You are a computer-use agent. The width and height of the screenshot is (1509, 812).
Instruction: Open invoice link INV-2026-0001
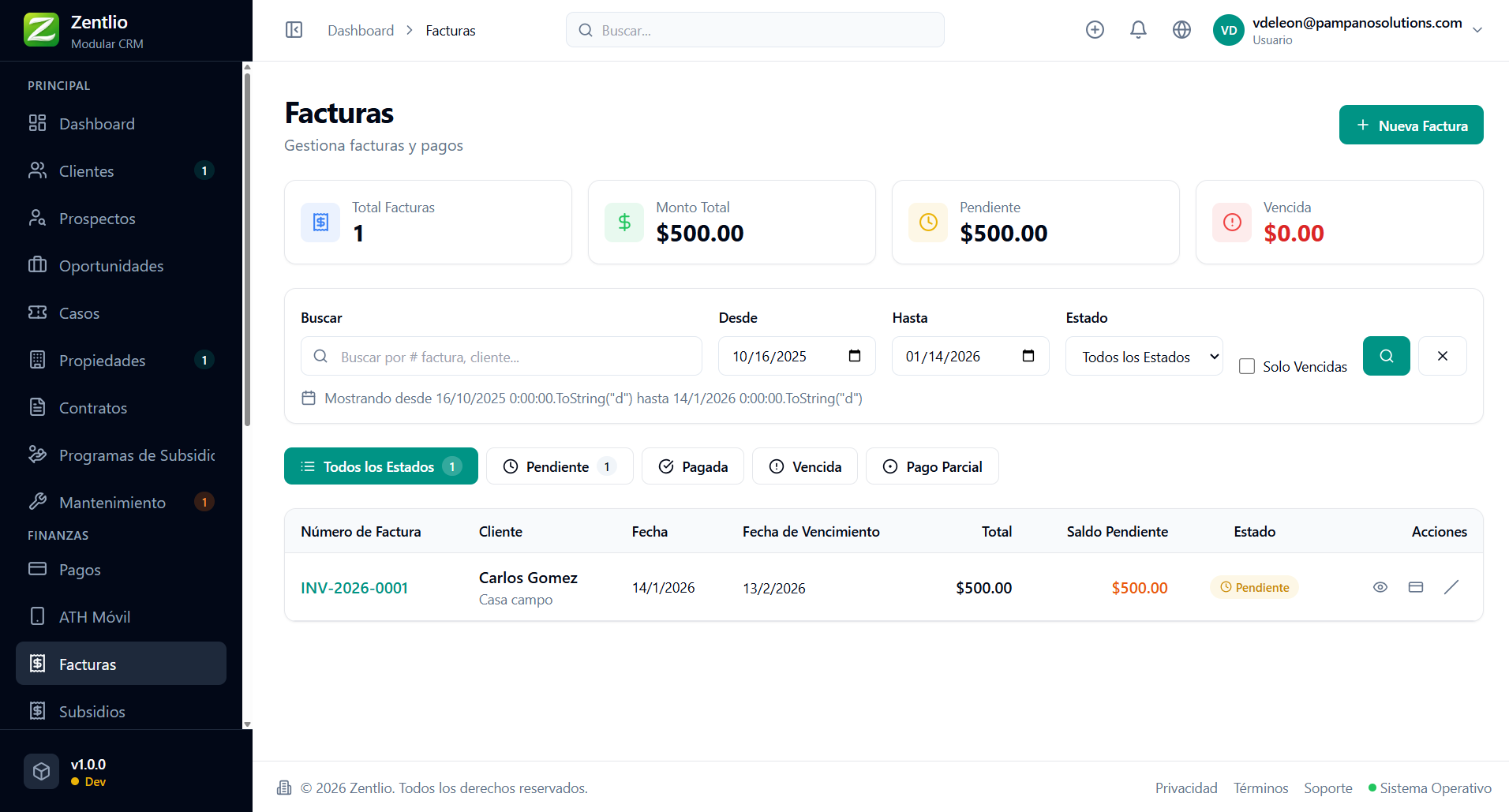click(354, 588)
